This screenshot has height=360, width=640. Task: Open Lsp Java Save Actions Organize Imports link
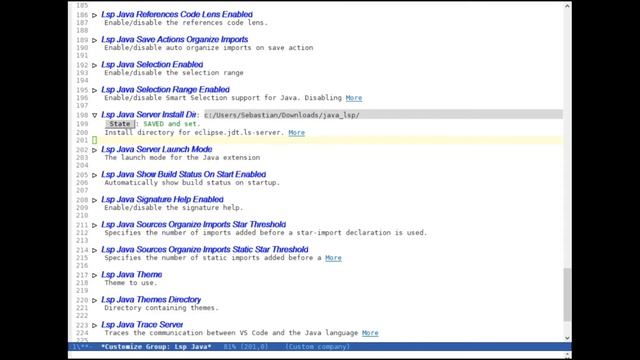pos(174,39)
